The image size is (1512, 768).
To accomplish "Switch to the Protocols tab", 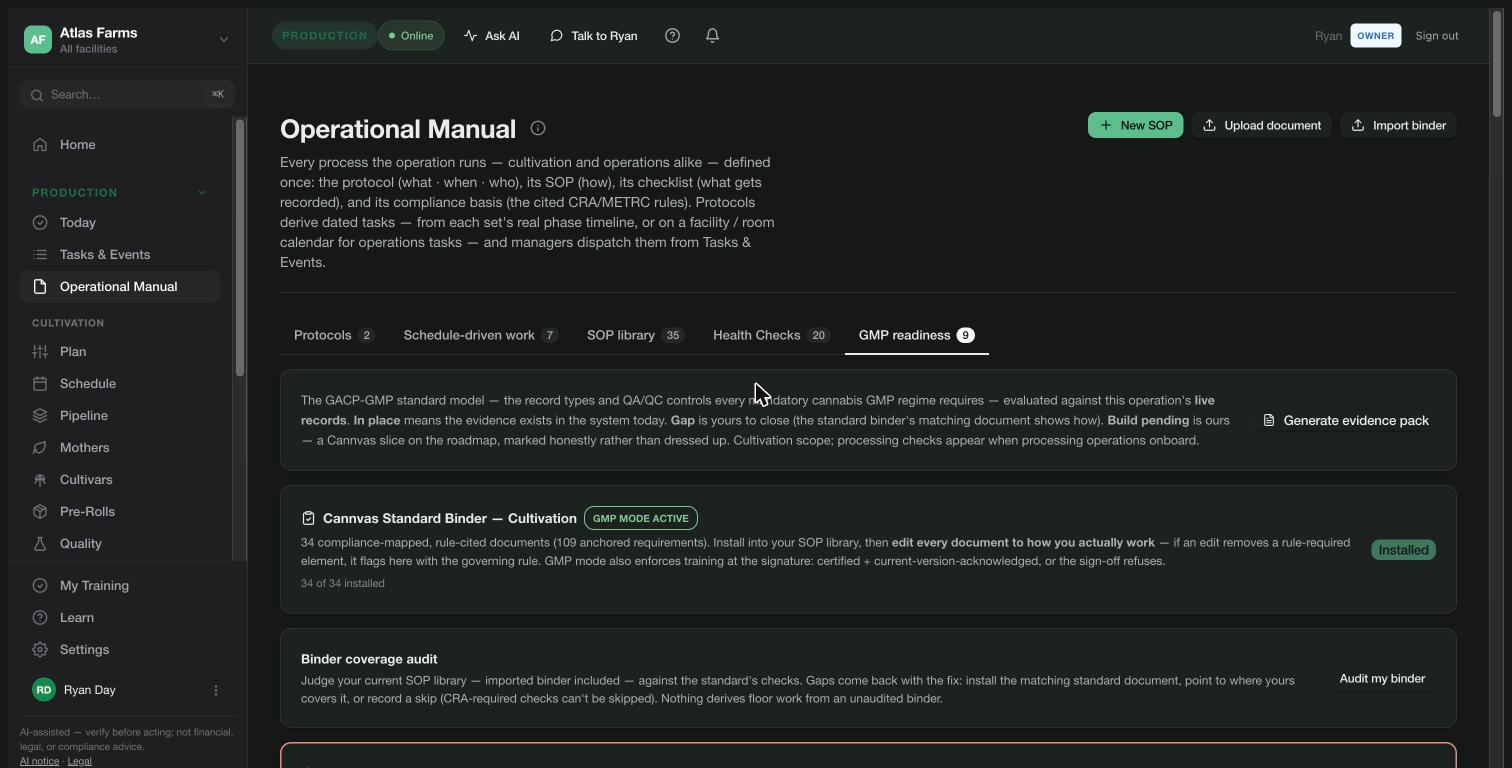I will tap(334, 335).
